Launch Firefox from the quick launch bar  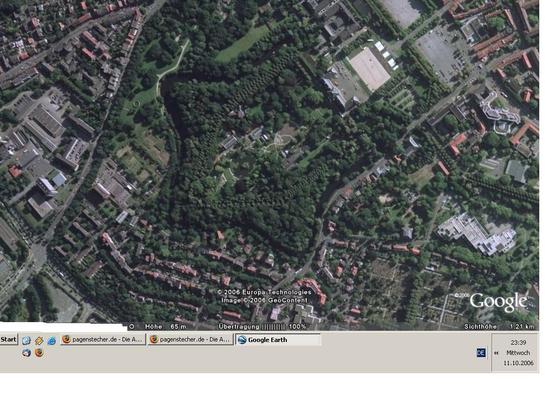pos(39,353)
